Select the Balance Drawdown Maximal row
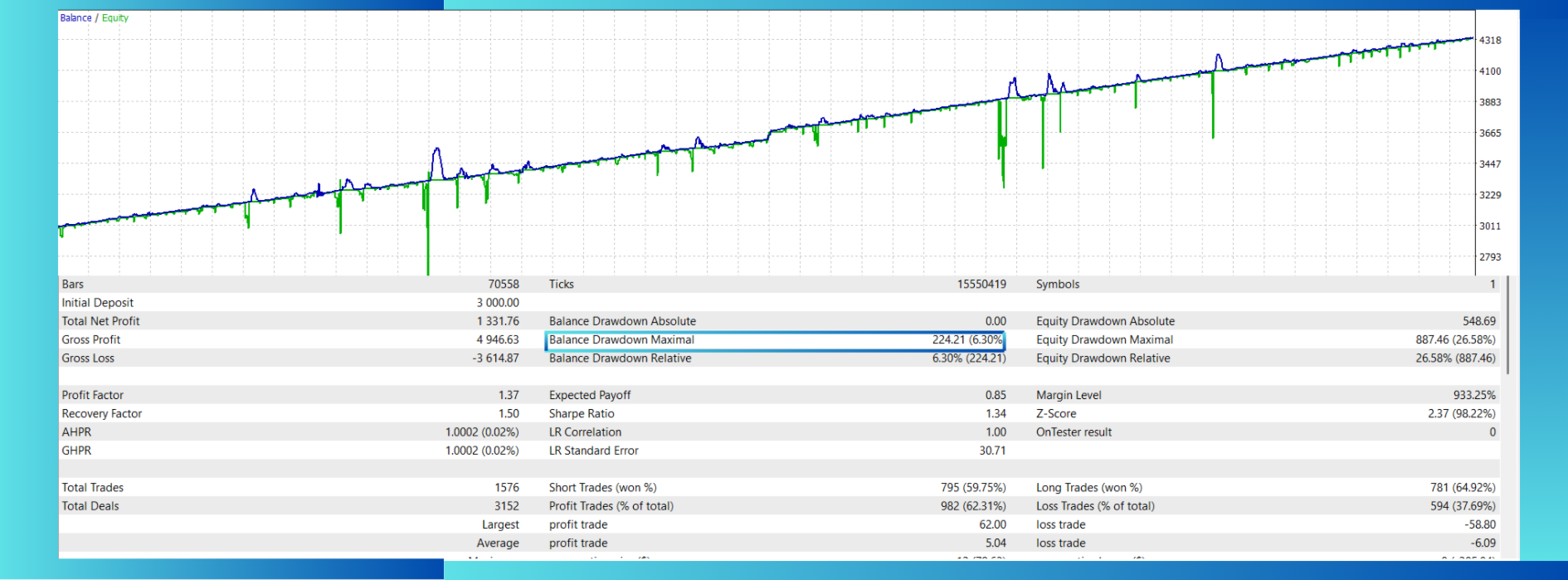The height and width of the screenshot is (580, 1568). click(x=775, y=340)
